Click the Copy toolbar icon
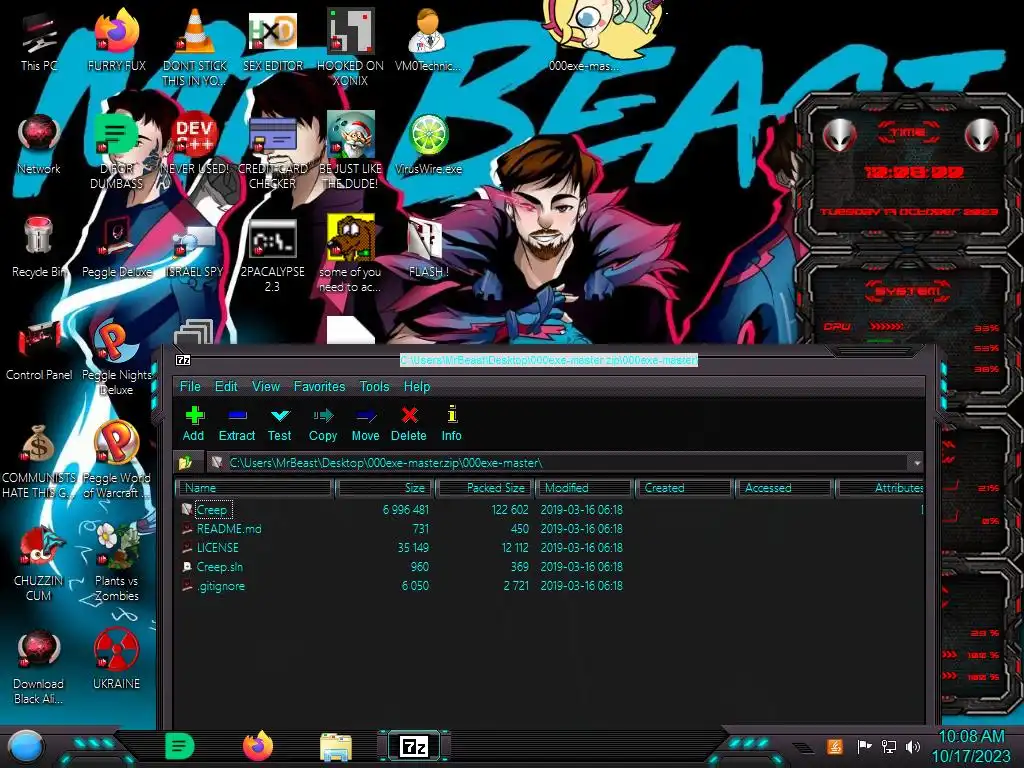This screenshot has height=768, width=1024. (x=323, y=423)
